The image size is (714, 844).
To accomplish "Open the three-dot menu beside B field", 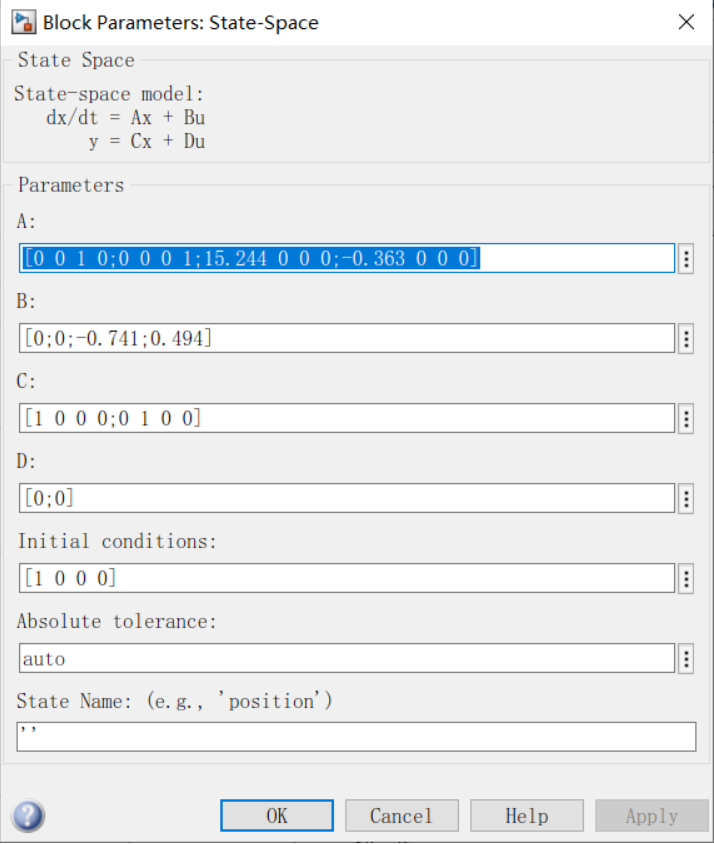I will 685,339.
